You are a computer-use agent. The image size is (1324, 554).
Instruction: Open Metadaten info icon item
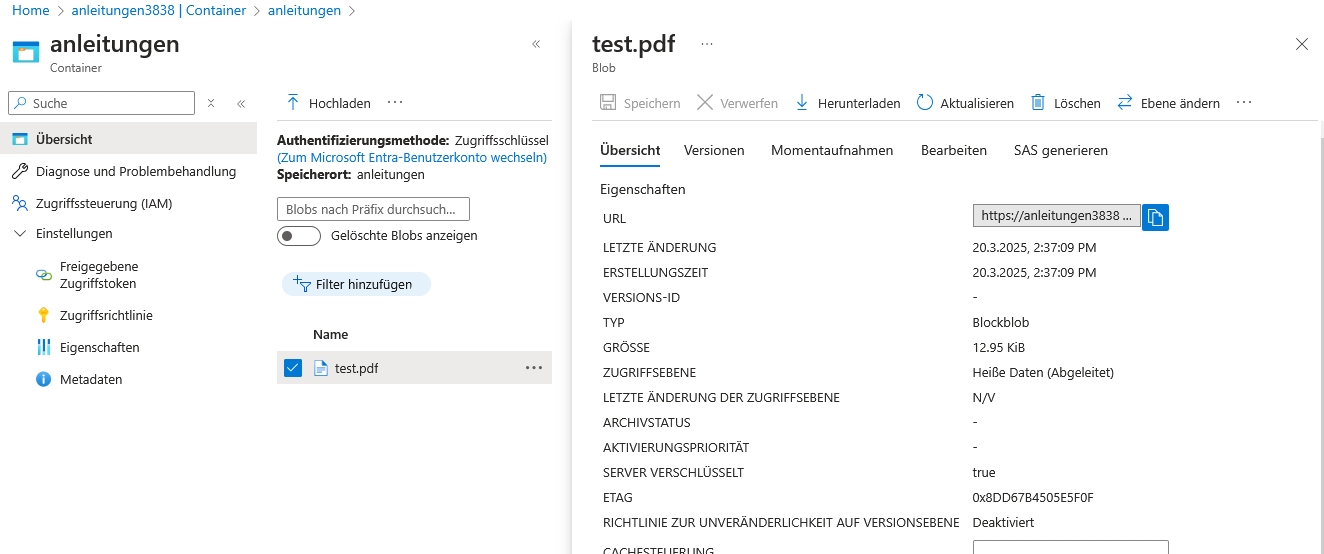coord(43,379)
